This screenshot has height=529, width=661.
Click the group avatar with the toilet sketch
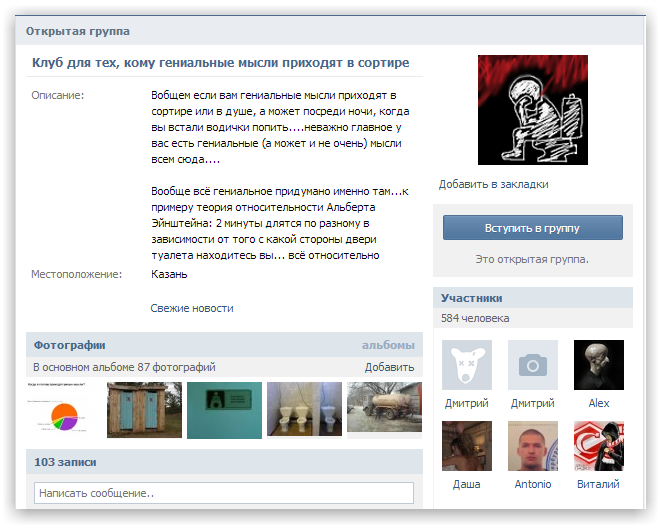[532, 110]
